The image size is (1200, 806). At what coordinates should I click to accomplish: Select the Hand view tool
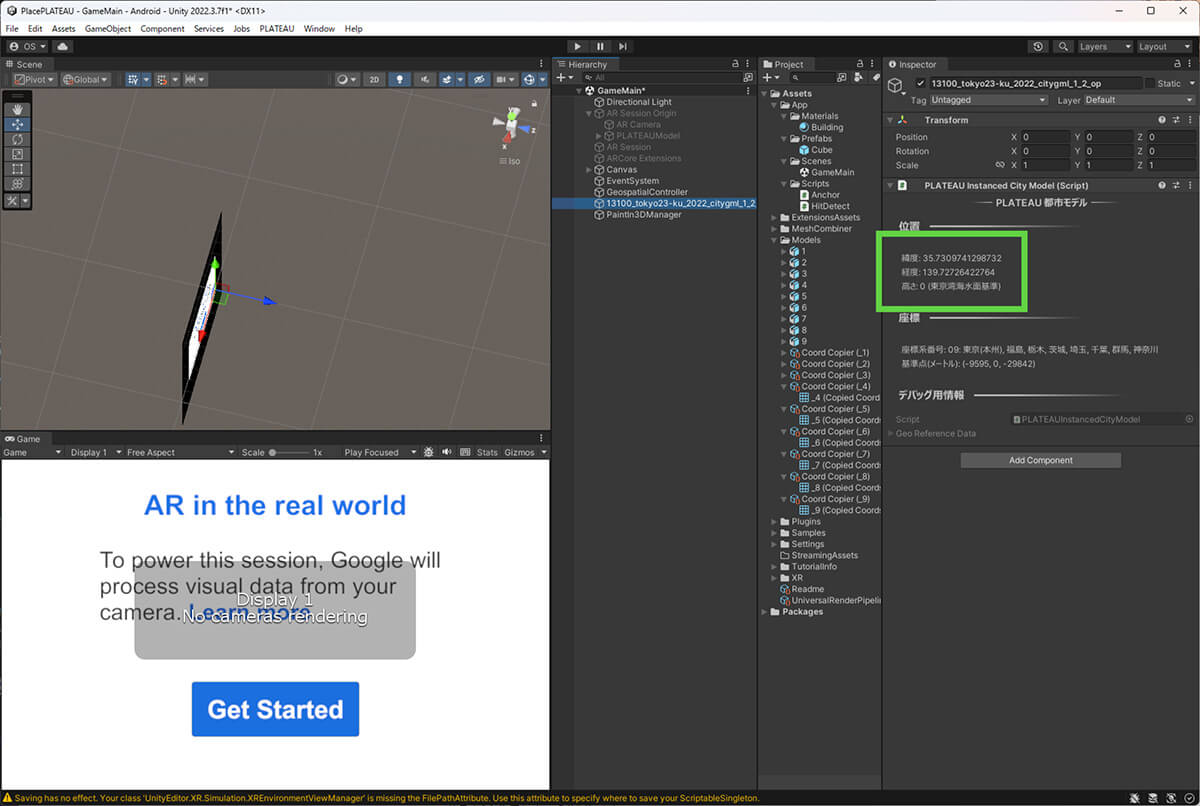17,109
